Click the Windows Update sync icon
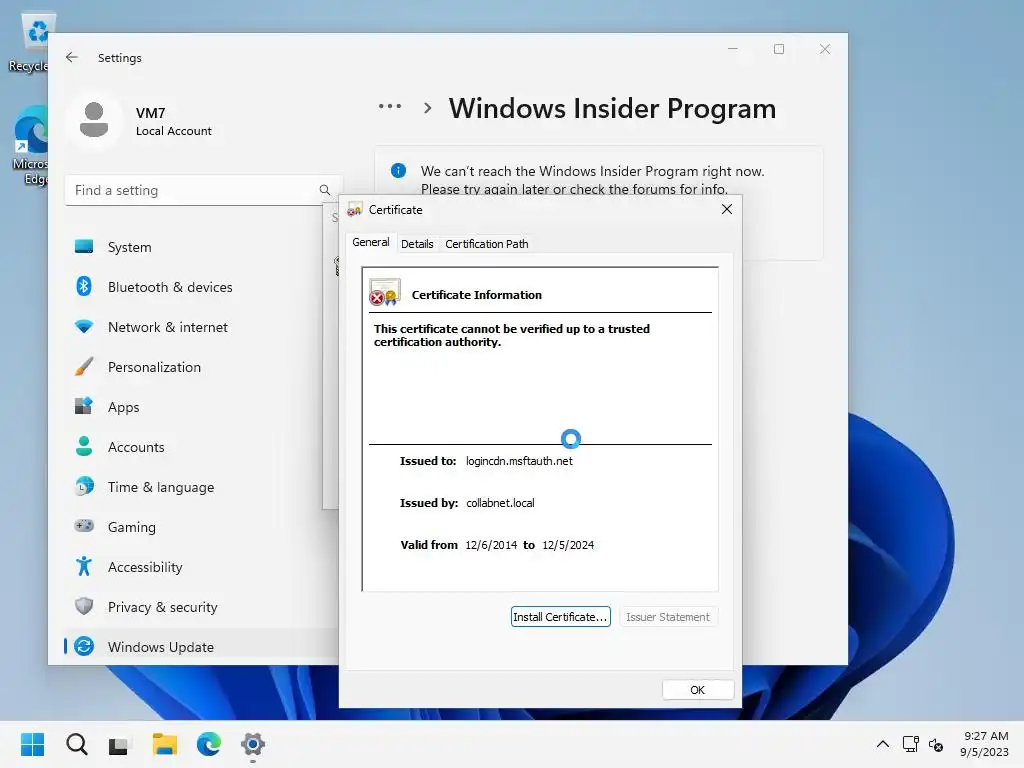The image size is (1024, 768). click(x=84, y=647)
